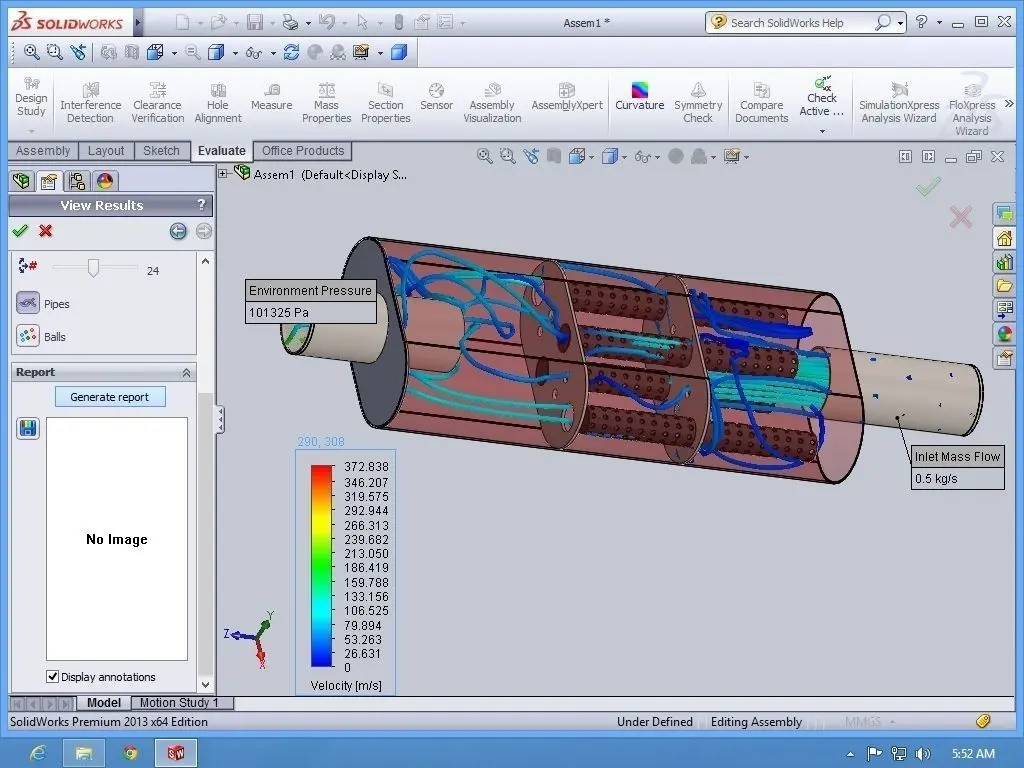Screen dimensions: 1024x768
Task: Open the FeatureManager design tree tab
Action: coord(21,181)
